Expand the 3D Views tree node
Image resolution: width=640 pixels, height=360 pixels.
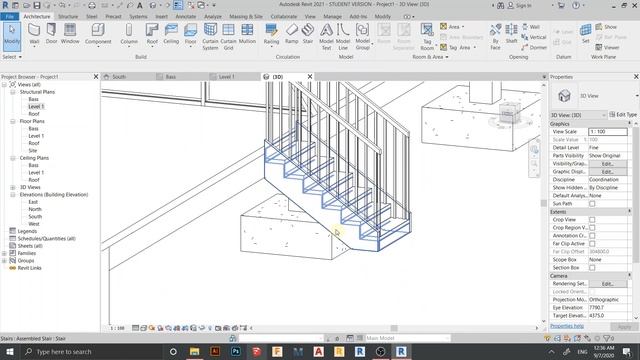[13, 187]
